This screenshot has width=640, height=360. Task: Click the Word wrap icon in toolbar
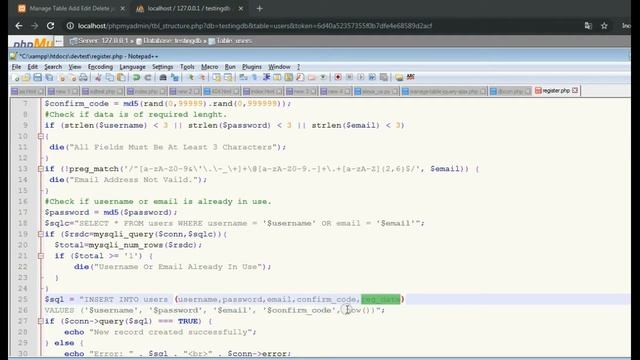244,77
